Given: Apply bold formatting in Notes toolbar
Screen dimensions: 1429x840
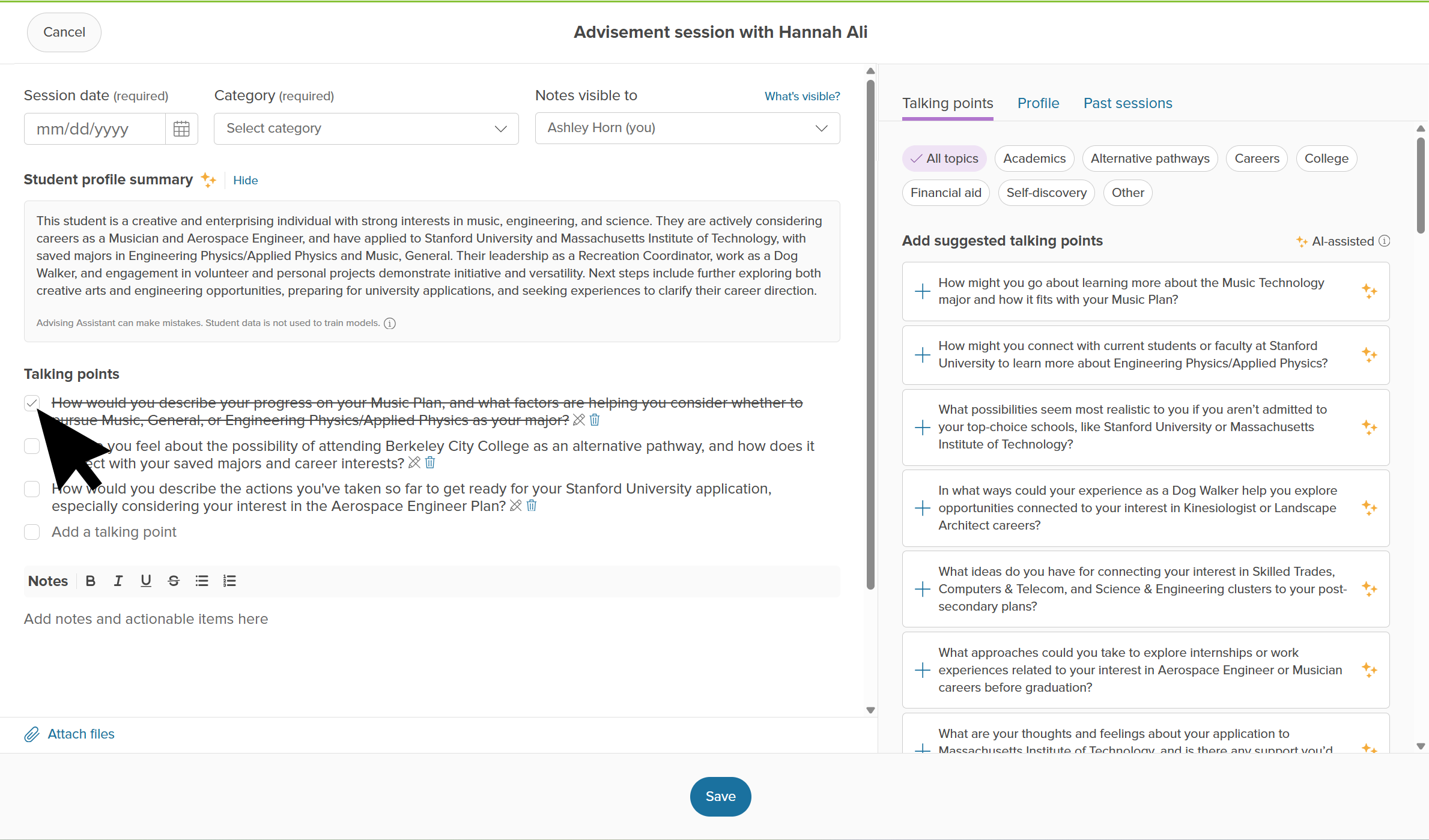Looking at the screenshot, I should click(x=91, y=581).
